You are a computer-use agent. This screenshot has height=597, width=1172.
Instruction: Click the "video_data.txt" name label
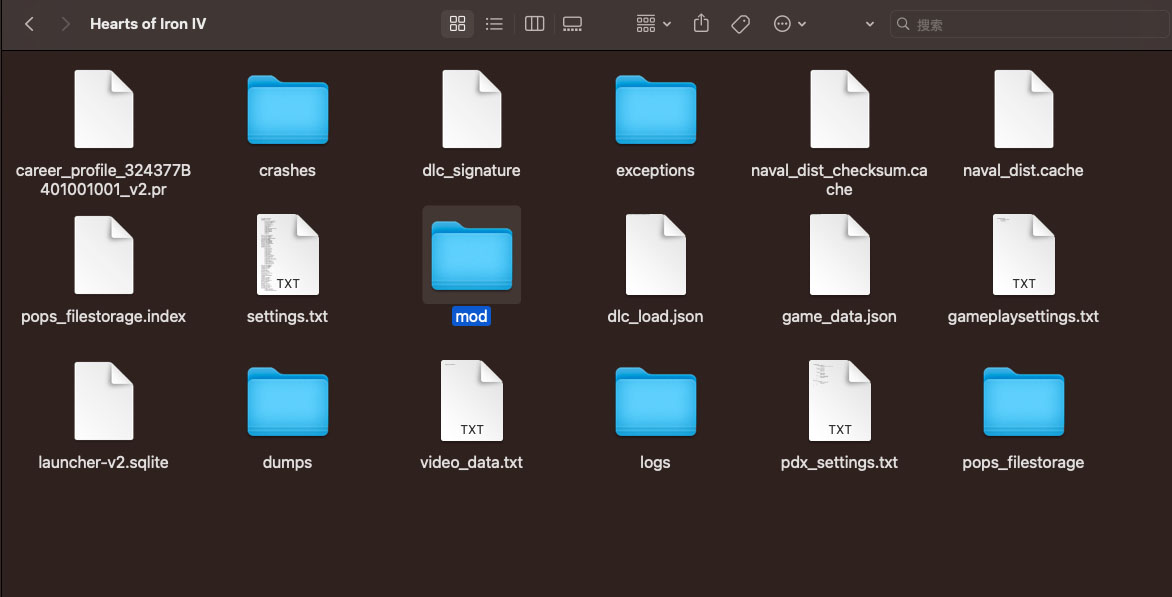[472, 463]
